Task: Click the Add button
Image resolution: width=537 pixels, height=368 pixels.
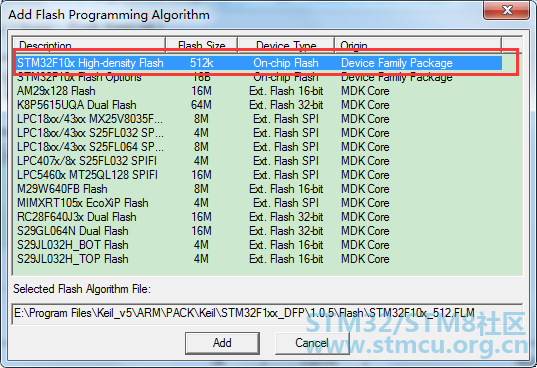Action: [222, 343]
